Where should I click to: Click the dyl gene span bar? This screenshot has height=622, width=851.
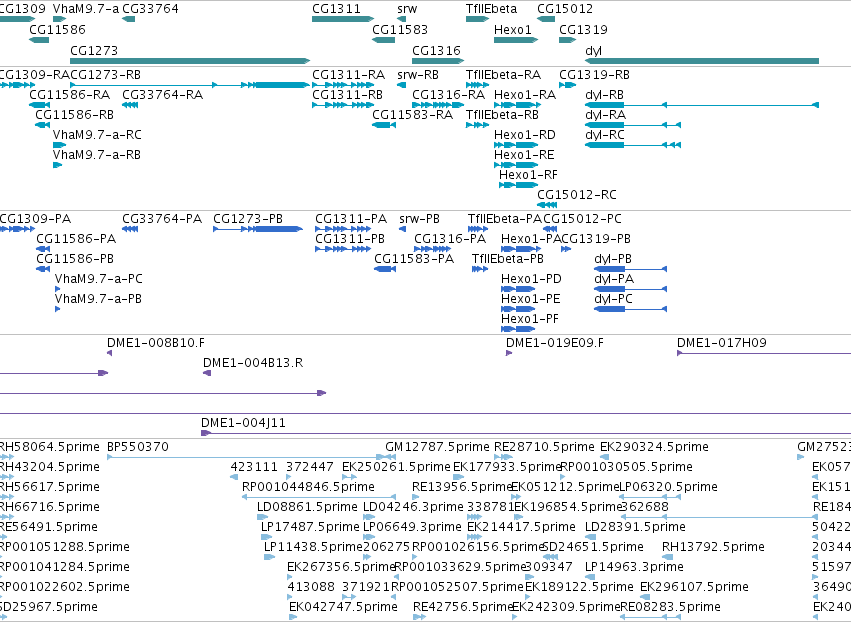tap(702, 61)
